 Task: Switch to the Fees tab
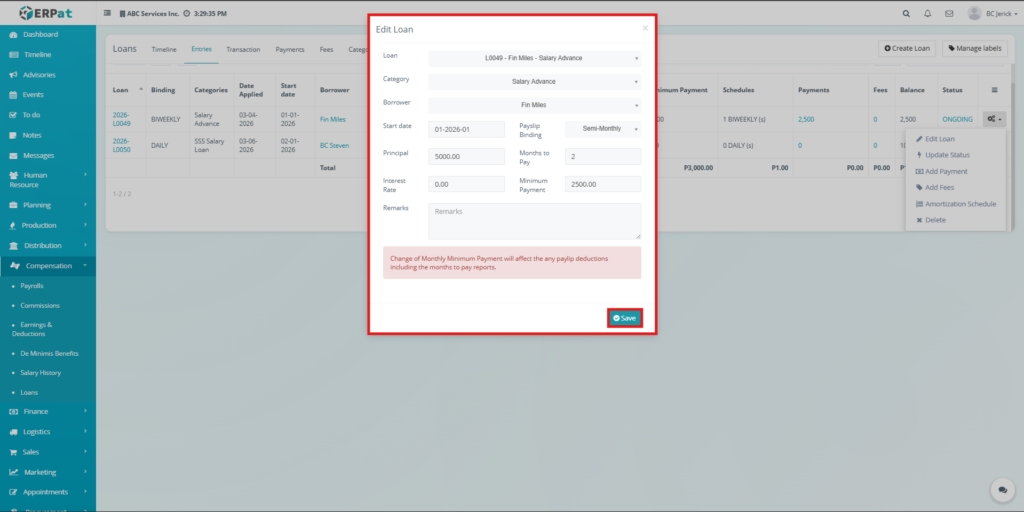(x=327, y=50)
